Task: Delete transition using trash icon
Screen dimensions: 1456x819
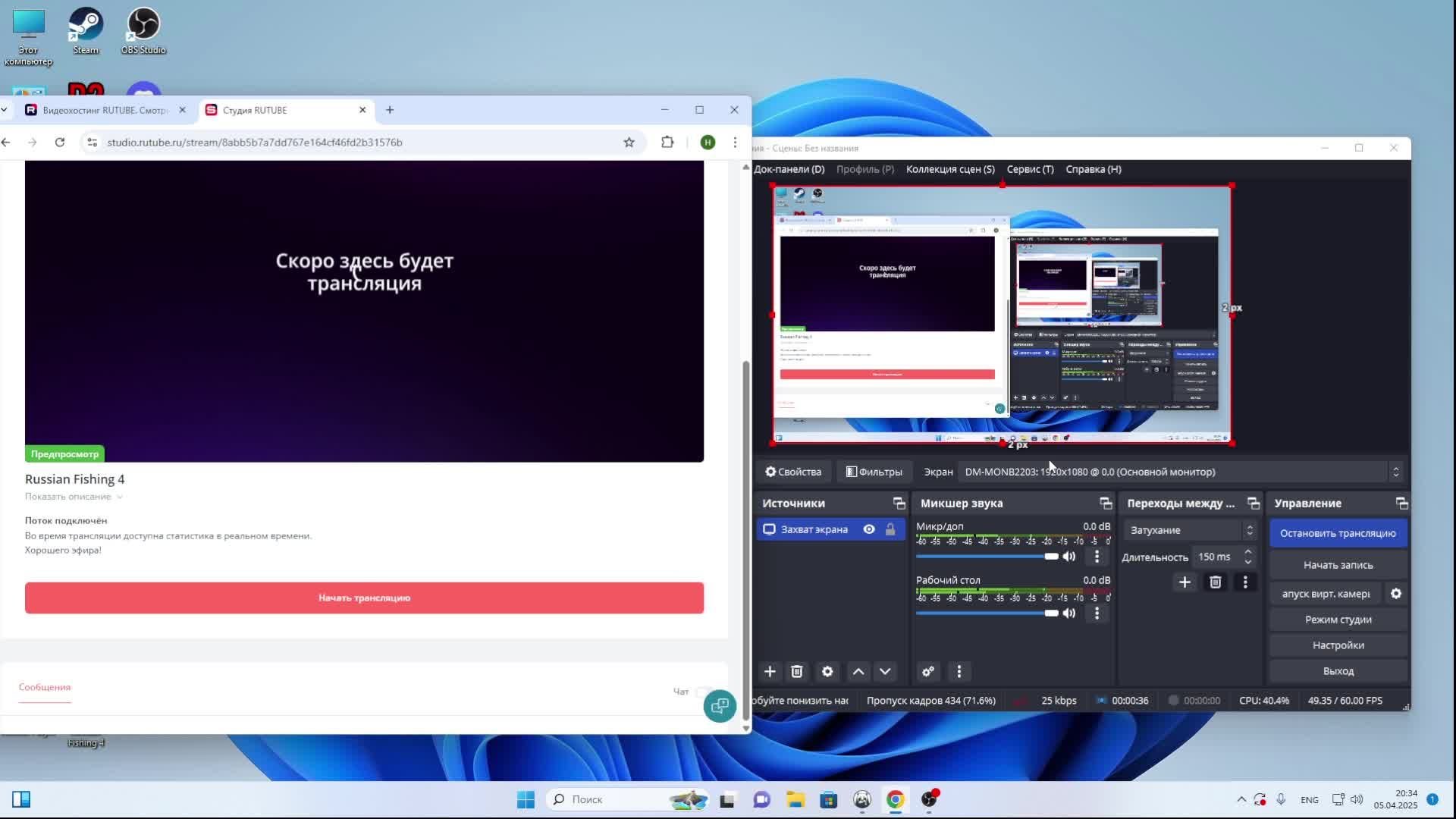Action: pyautogui.click(x=1216, y=582)
